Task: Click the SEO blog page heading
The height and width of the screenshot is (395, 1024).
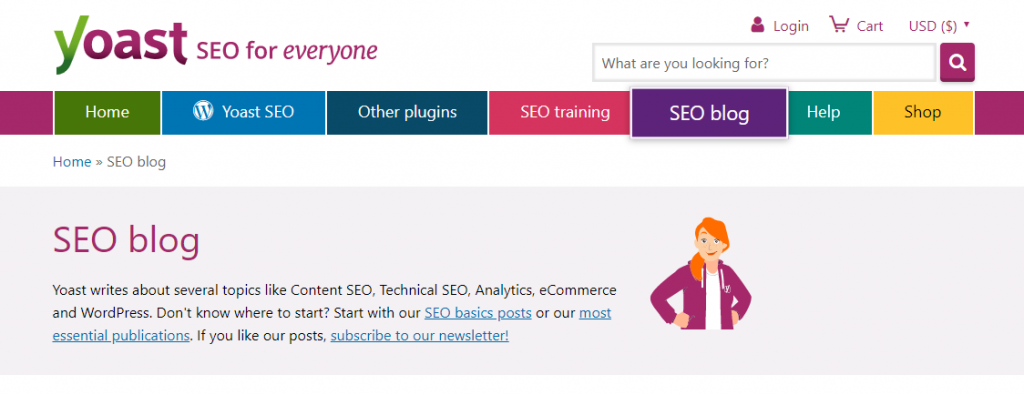Action: pyautogui.click(x=126, y=241)
